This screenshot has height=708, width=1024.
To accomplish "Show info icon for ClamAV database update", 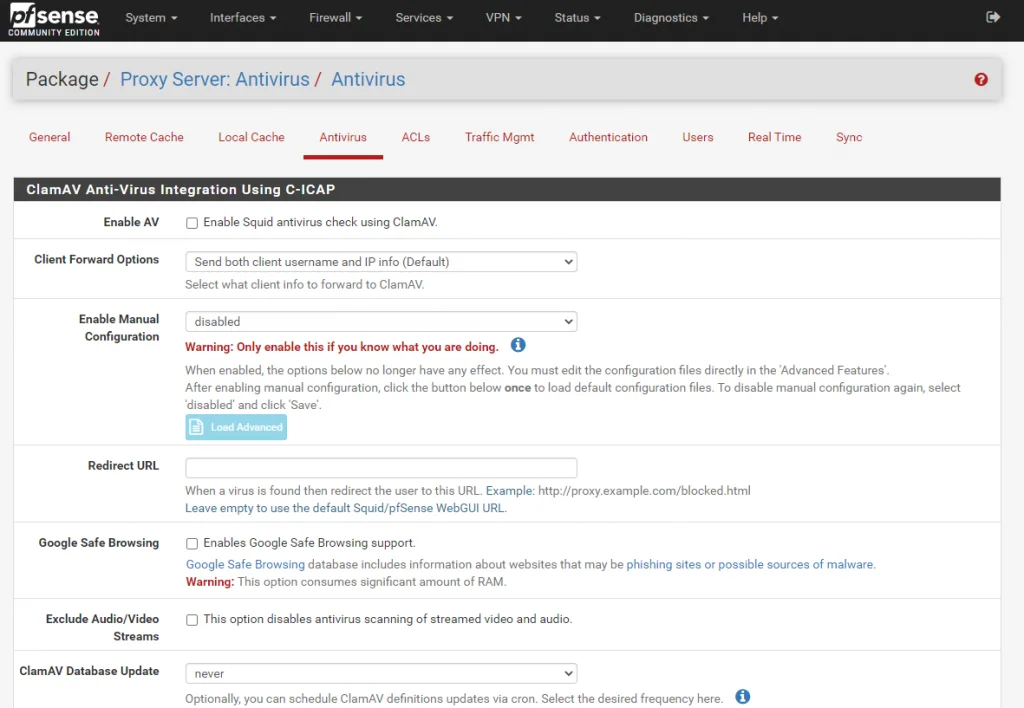I will coord(743,696).
